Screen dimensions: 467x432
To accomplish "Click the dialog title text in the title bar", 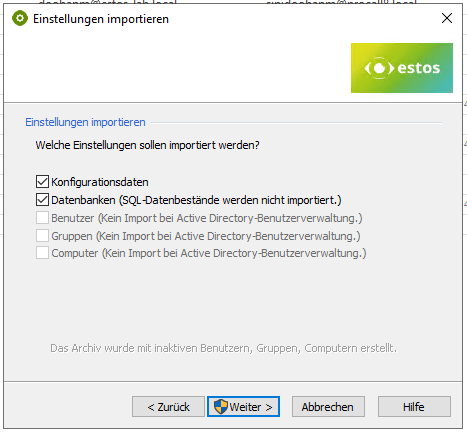I will [x=101, y=19].
